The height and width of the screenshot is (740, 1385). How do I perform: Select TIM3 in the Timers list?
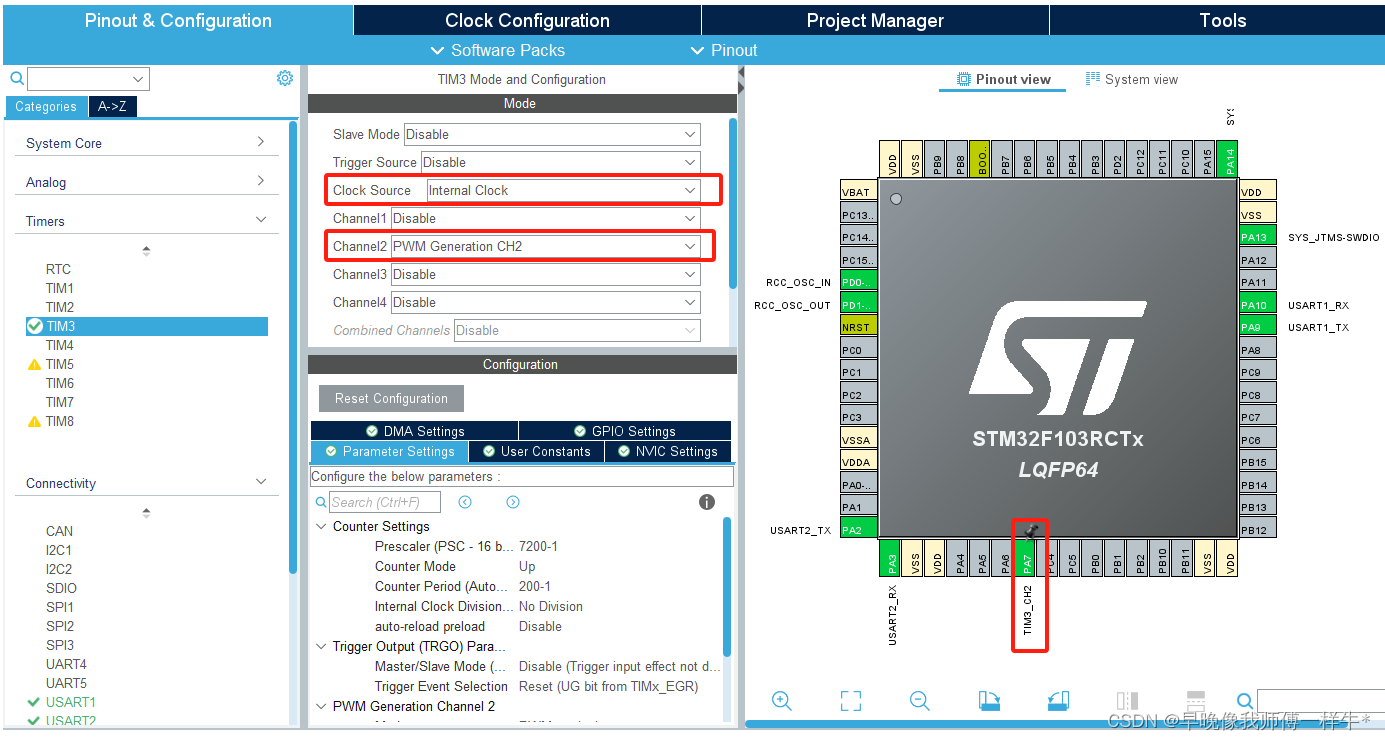point(147,326)
